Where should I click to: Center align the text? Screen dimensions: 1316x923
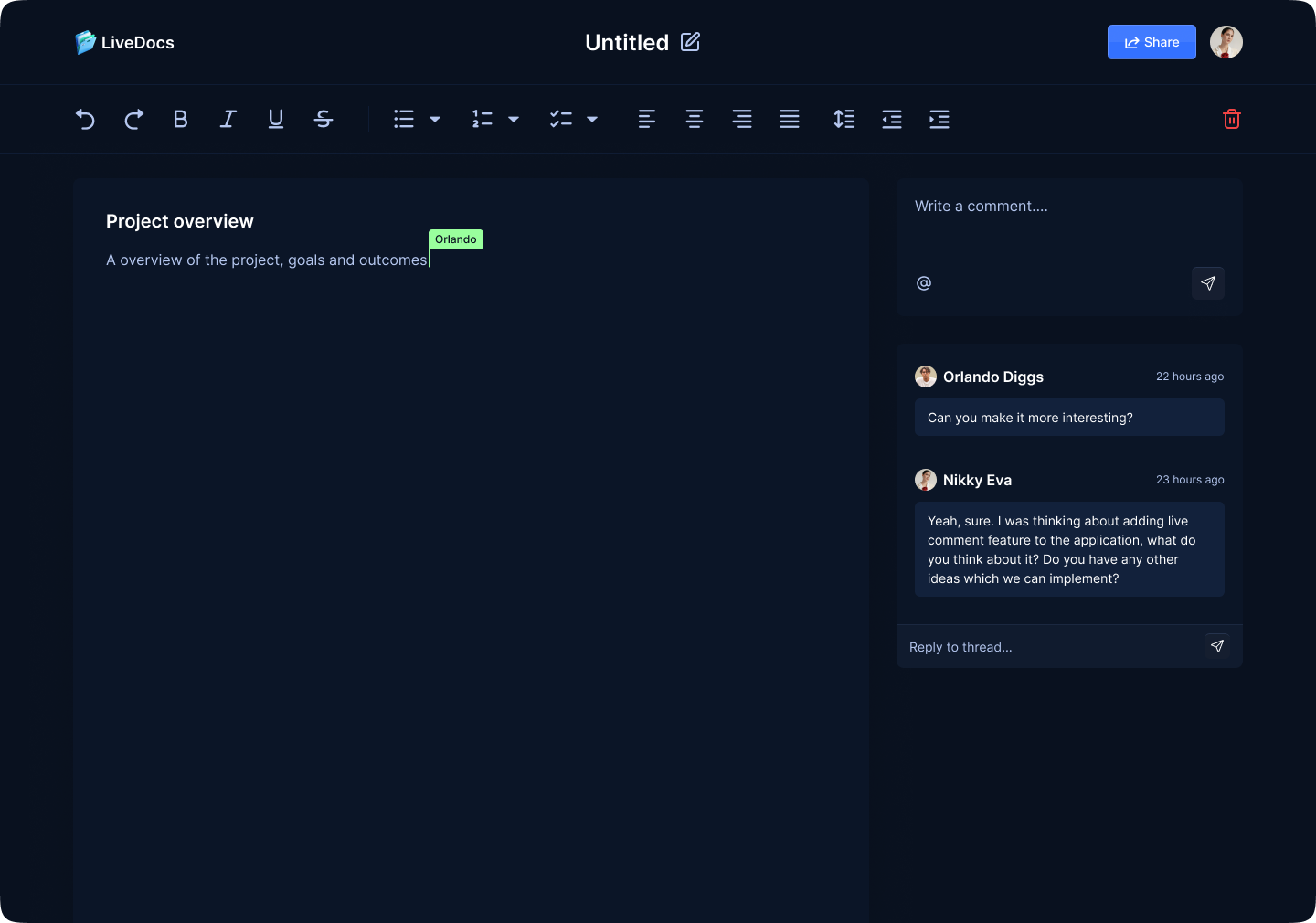695,119
